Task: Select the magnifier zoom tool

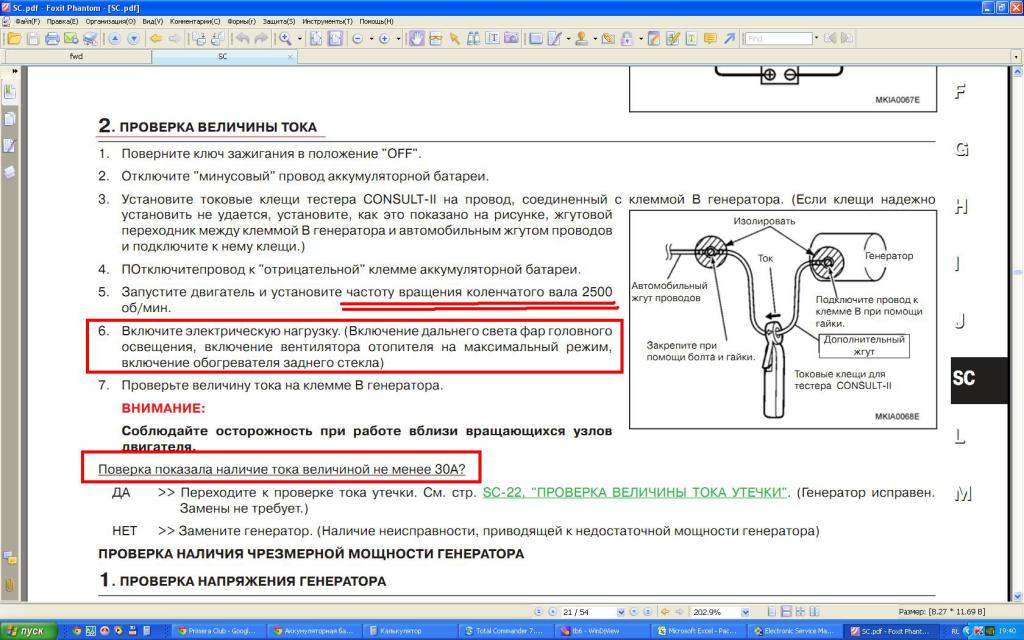Action: click(x=285, y=39)
